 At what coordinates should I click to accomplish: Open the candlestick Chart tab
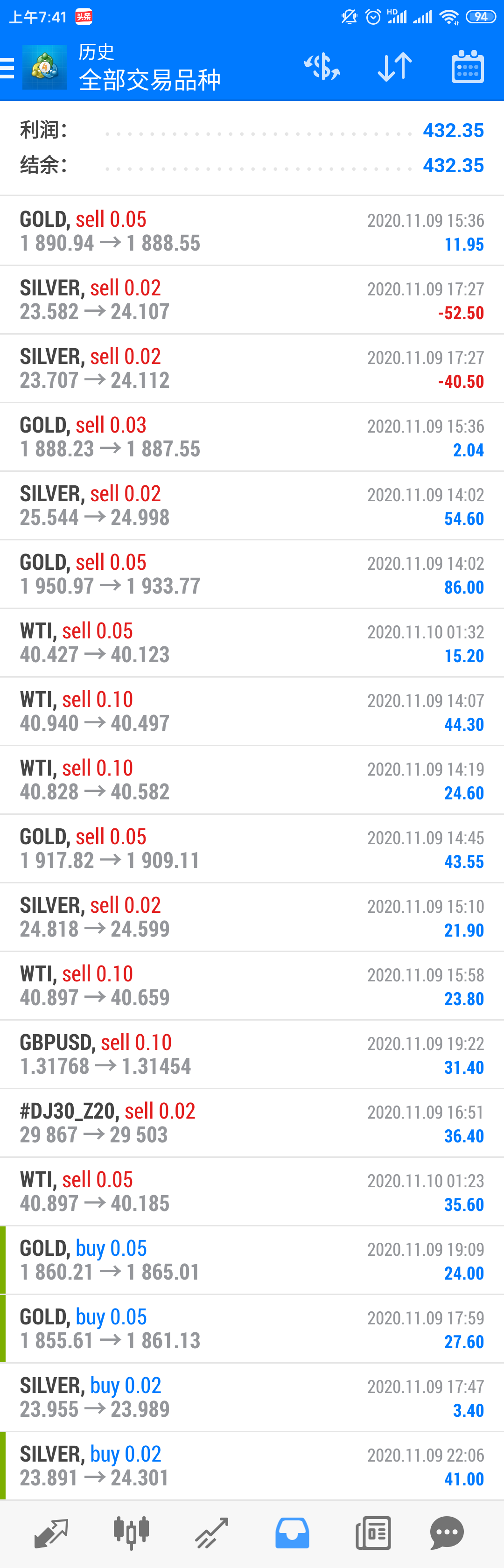click(131, 1532)
